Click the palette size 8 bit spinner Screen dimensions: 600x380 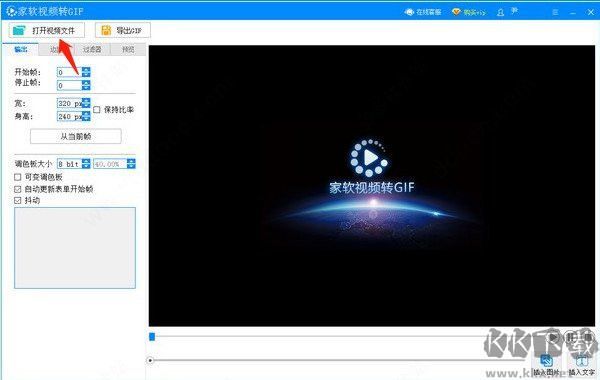click(x=86, y=164)
